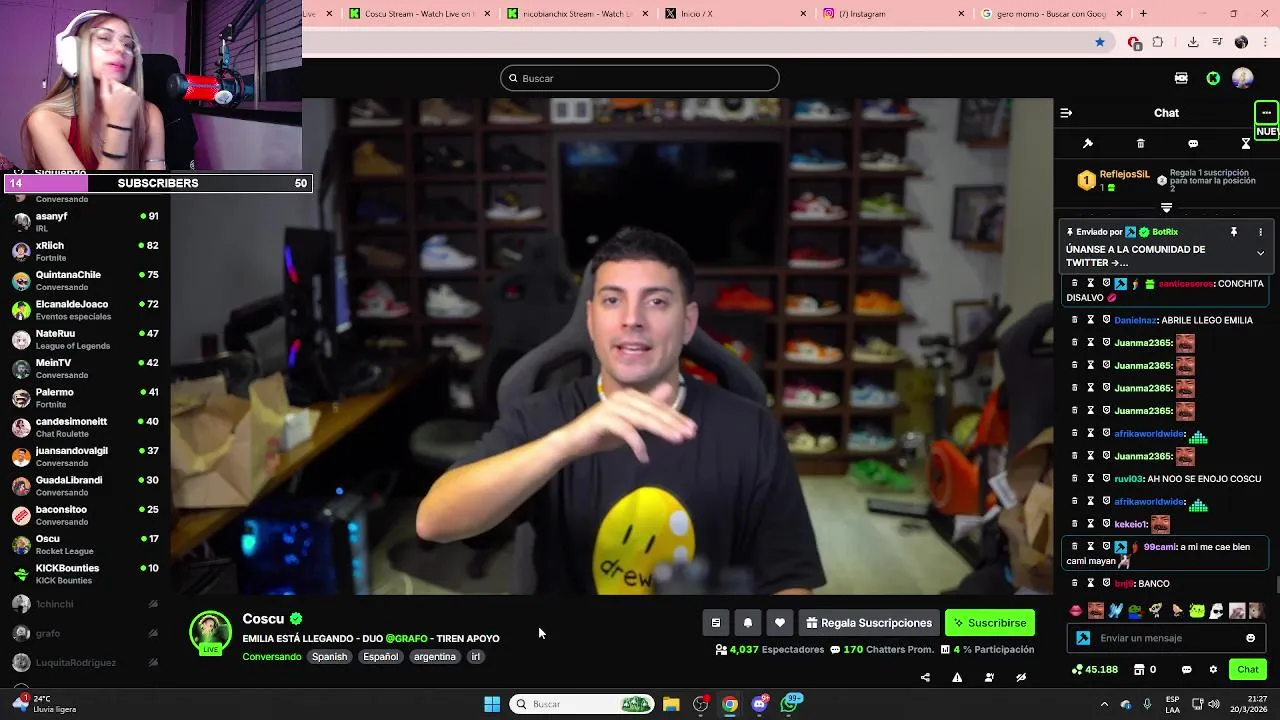Click the Windows taskbar search box
The height and width of the screenshot is (720, 1280).
click(581, 704)
